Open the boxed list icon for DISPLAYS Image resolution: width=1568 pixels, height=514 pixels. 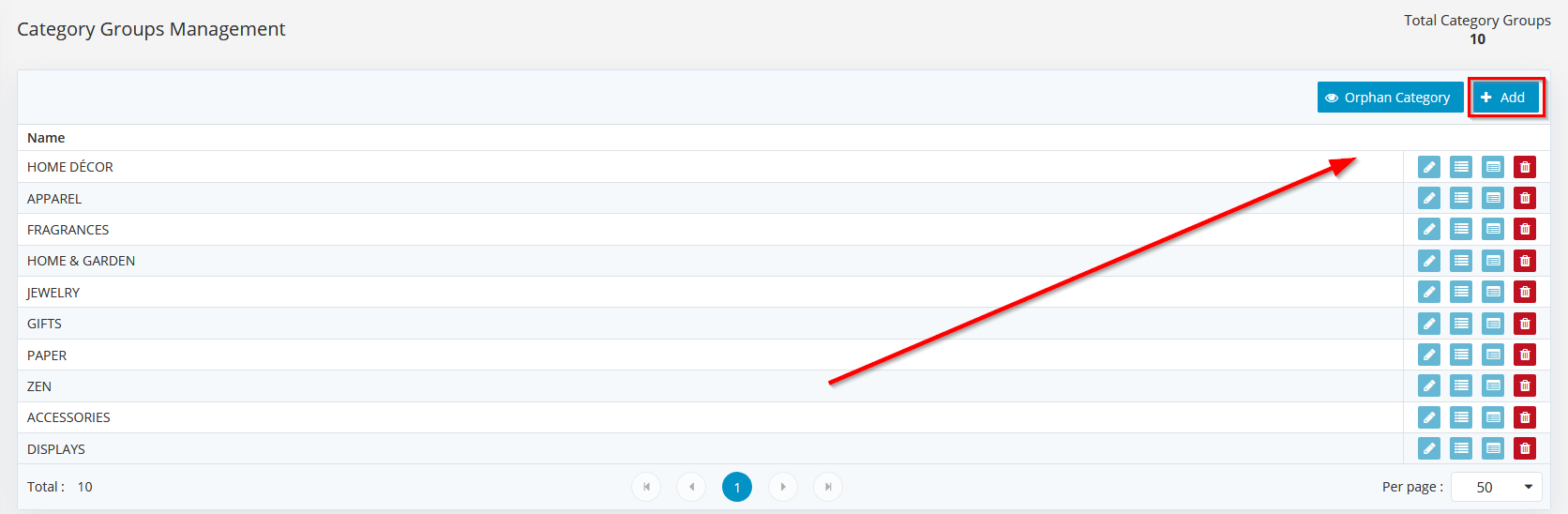tap(1493, 448)
